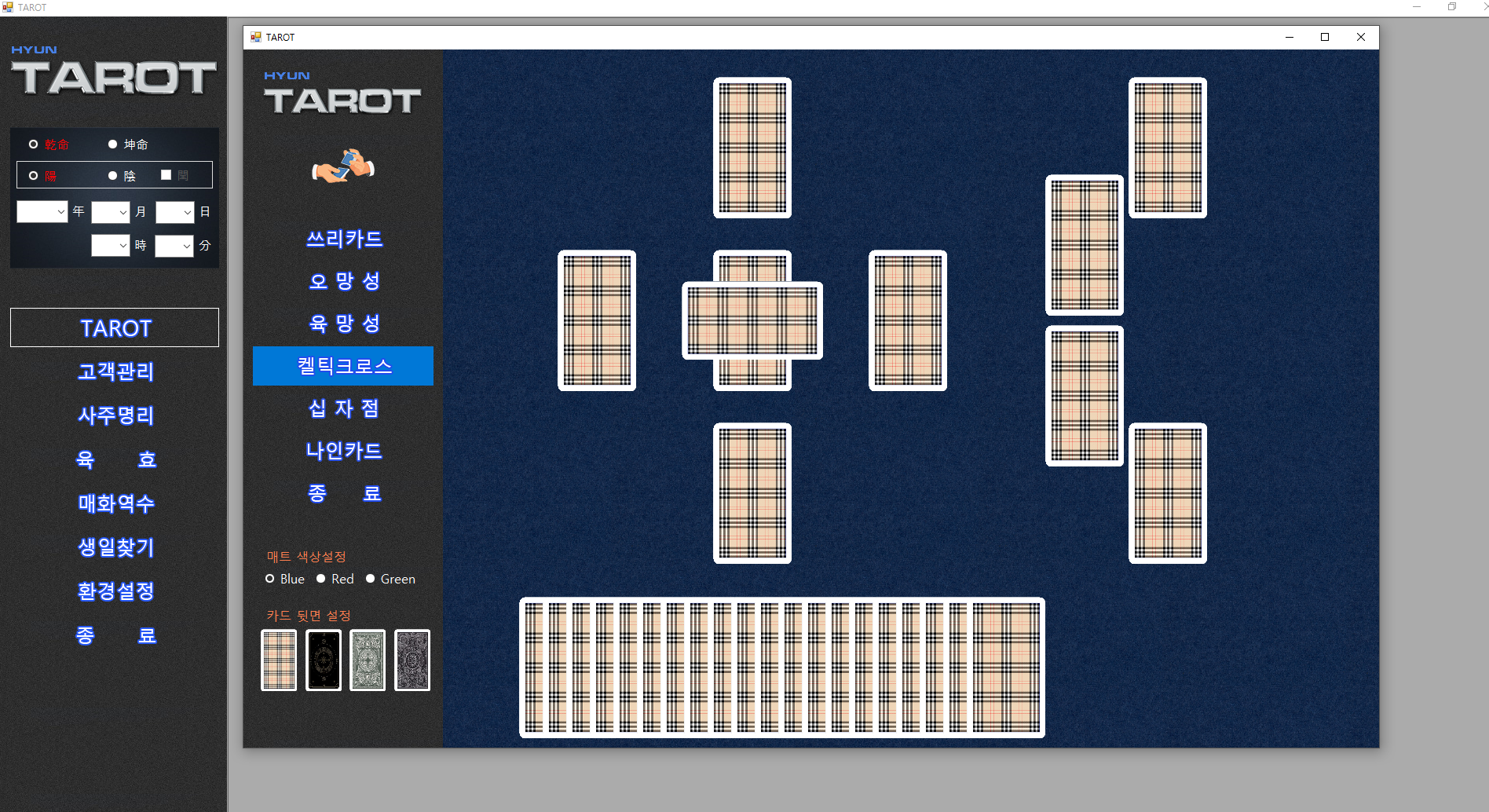Click the right card of the cross

pyautogui.click(x=908, y=320)
